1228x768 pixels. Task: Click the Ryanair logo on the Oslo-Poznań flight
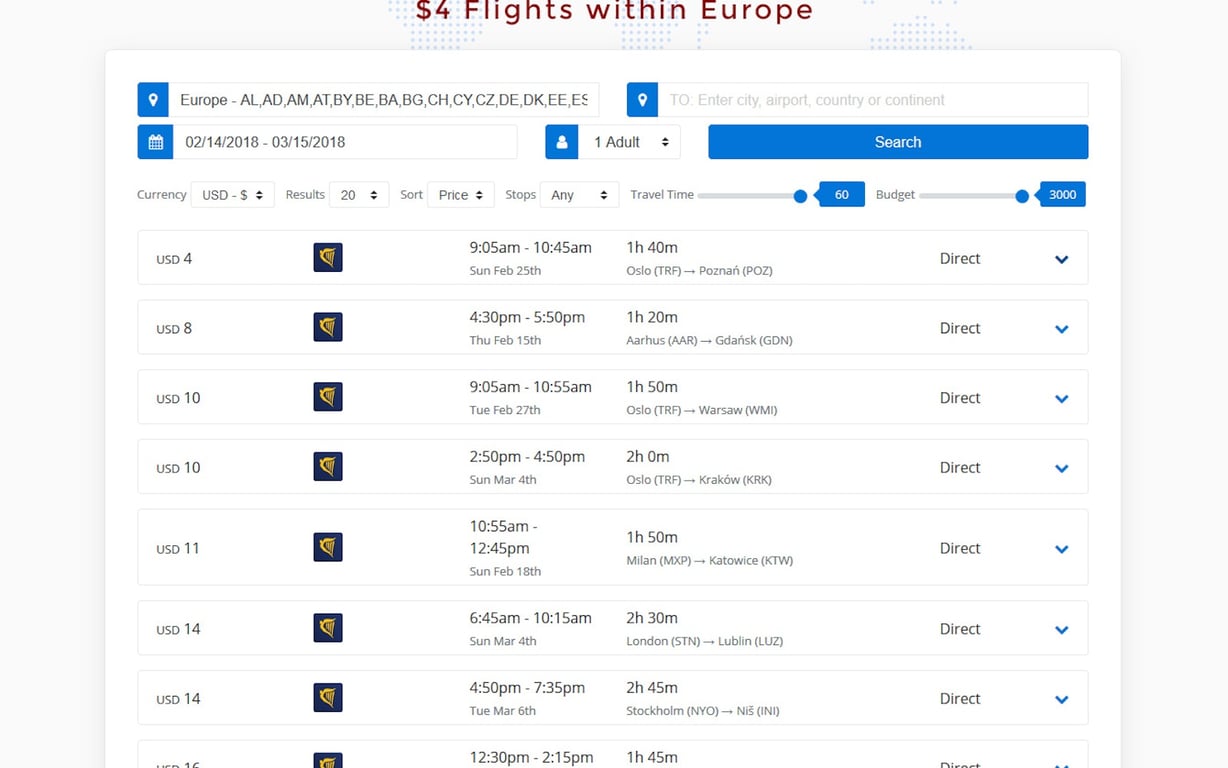pyautogui.click(x=327, y=257)
